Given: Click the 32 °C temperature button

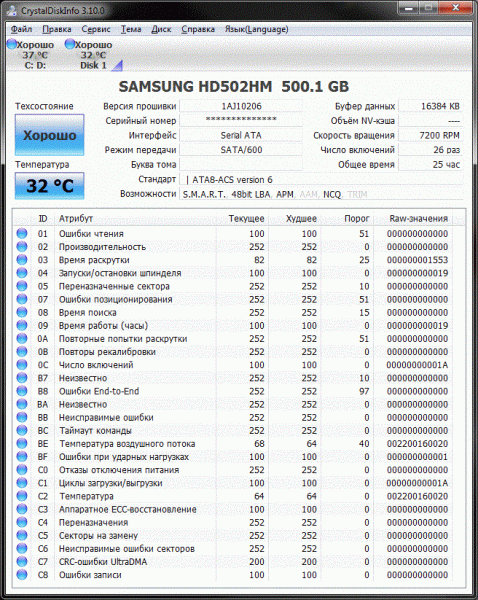Looking at the screenshot, I should click(x=49, y=186).
